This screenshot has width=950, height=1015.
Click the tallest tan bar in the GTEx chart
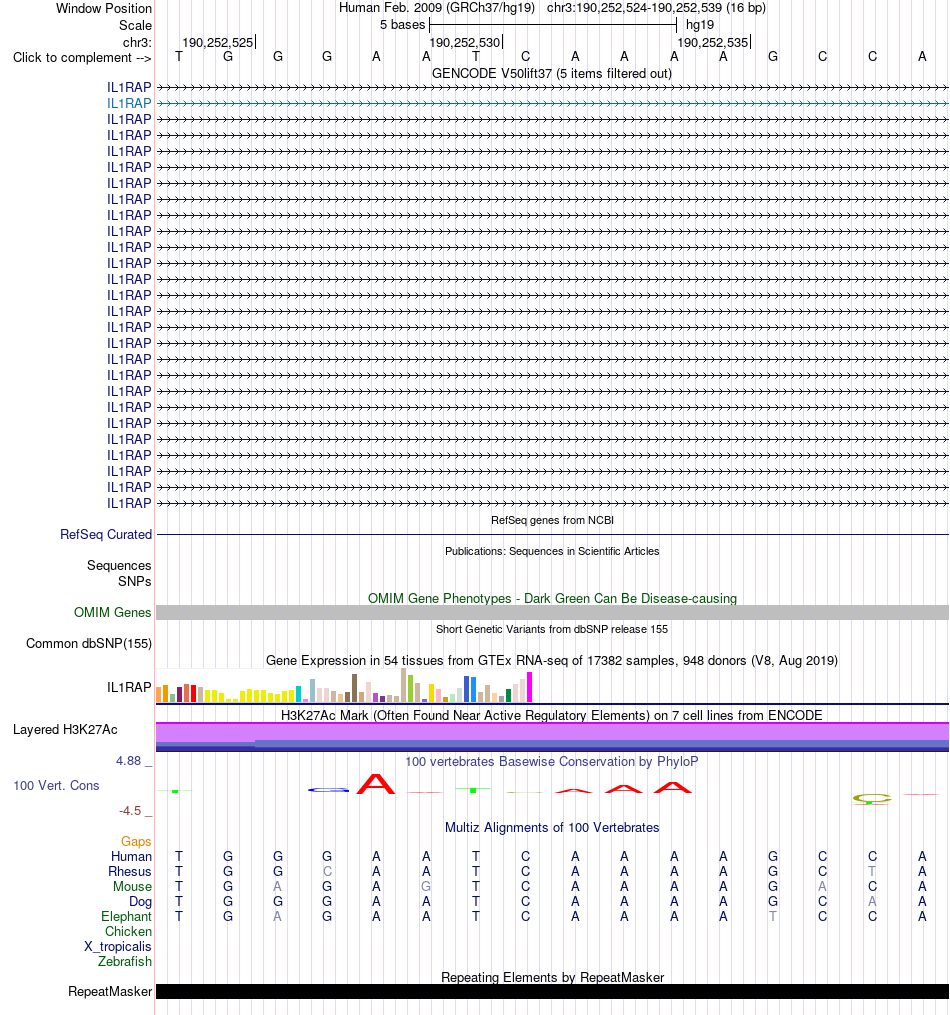404,685
